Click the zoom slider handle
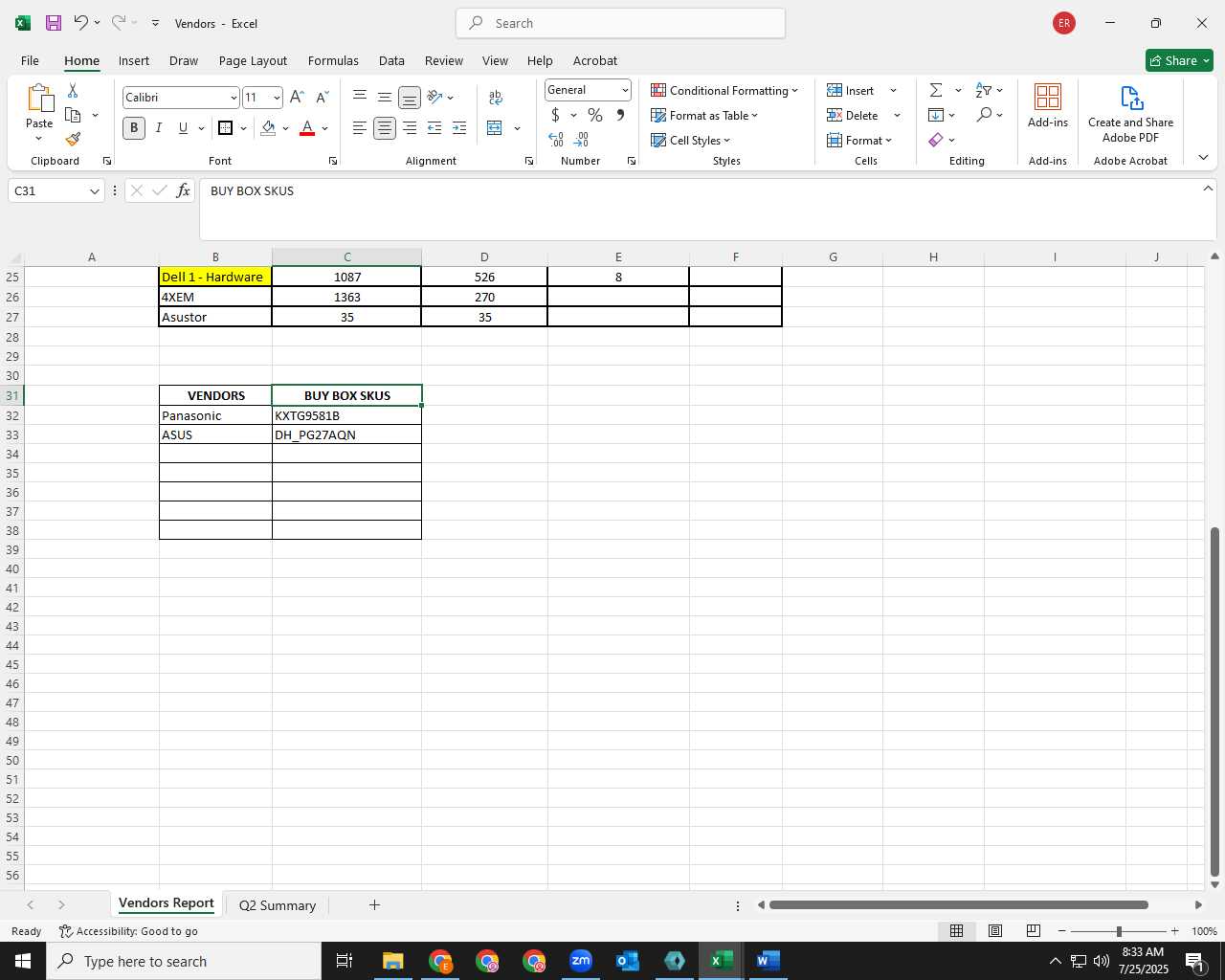This screenshot has height=980, width=1225. pyautogui.click(x=1119, y=931)
